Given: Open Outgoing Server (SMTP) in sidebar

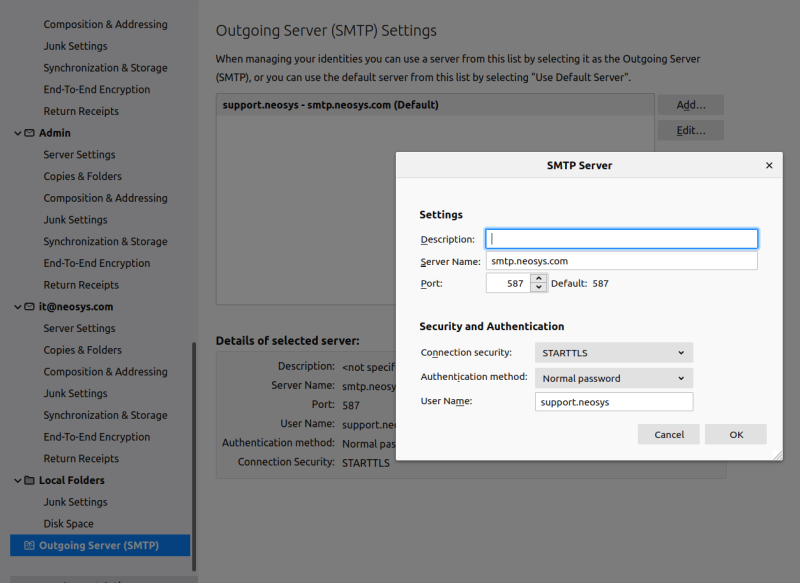Looking at the screenshot, I should coord(100,546).
